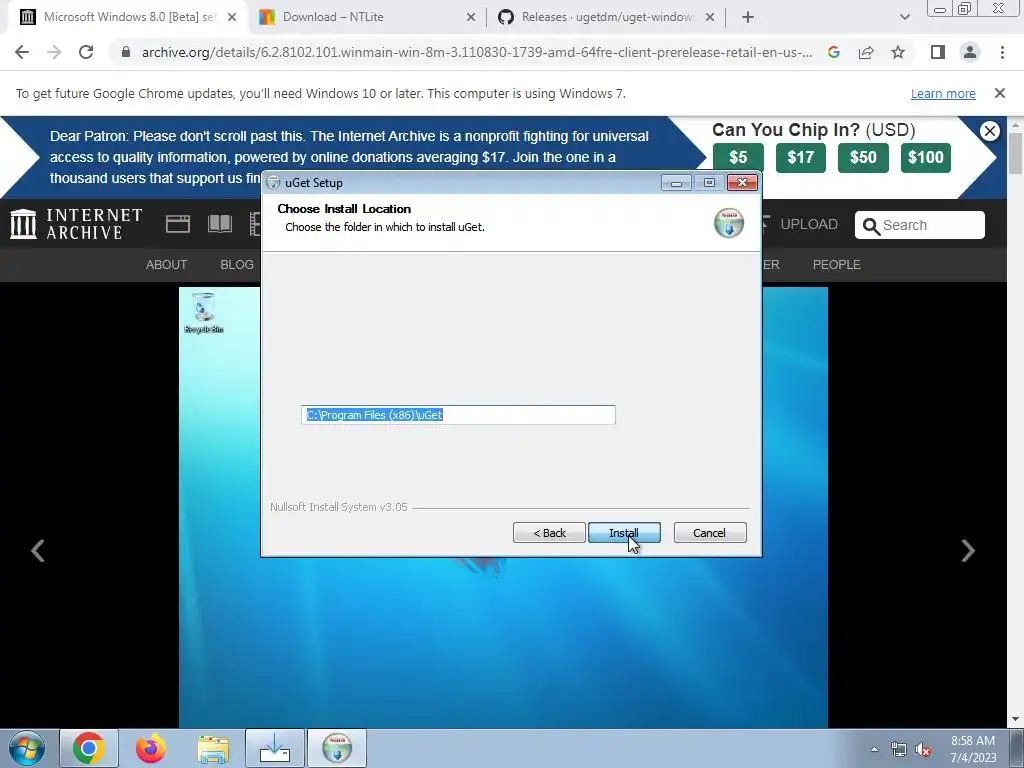Viewport: 1024px width, 768px height.
Task: Open Learn more link in update notice
Action: [x=943, y=93]
